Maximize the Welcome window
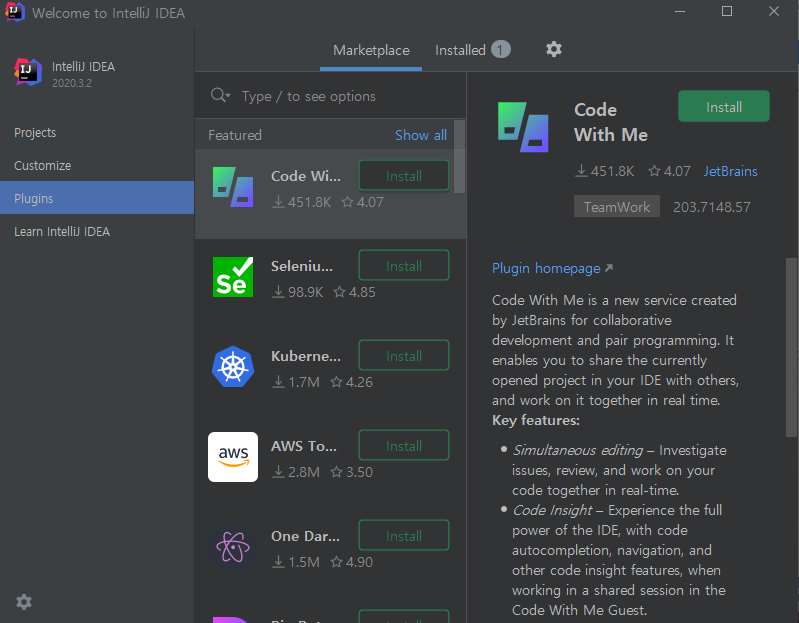Screen dimensions: 799x623 coord(727,11)
